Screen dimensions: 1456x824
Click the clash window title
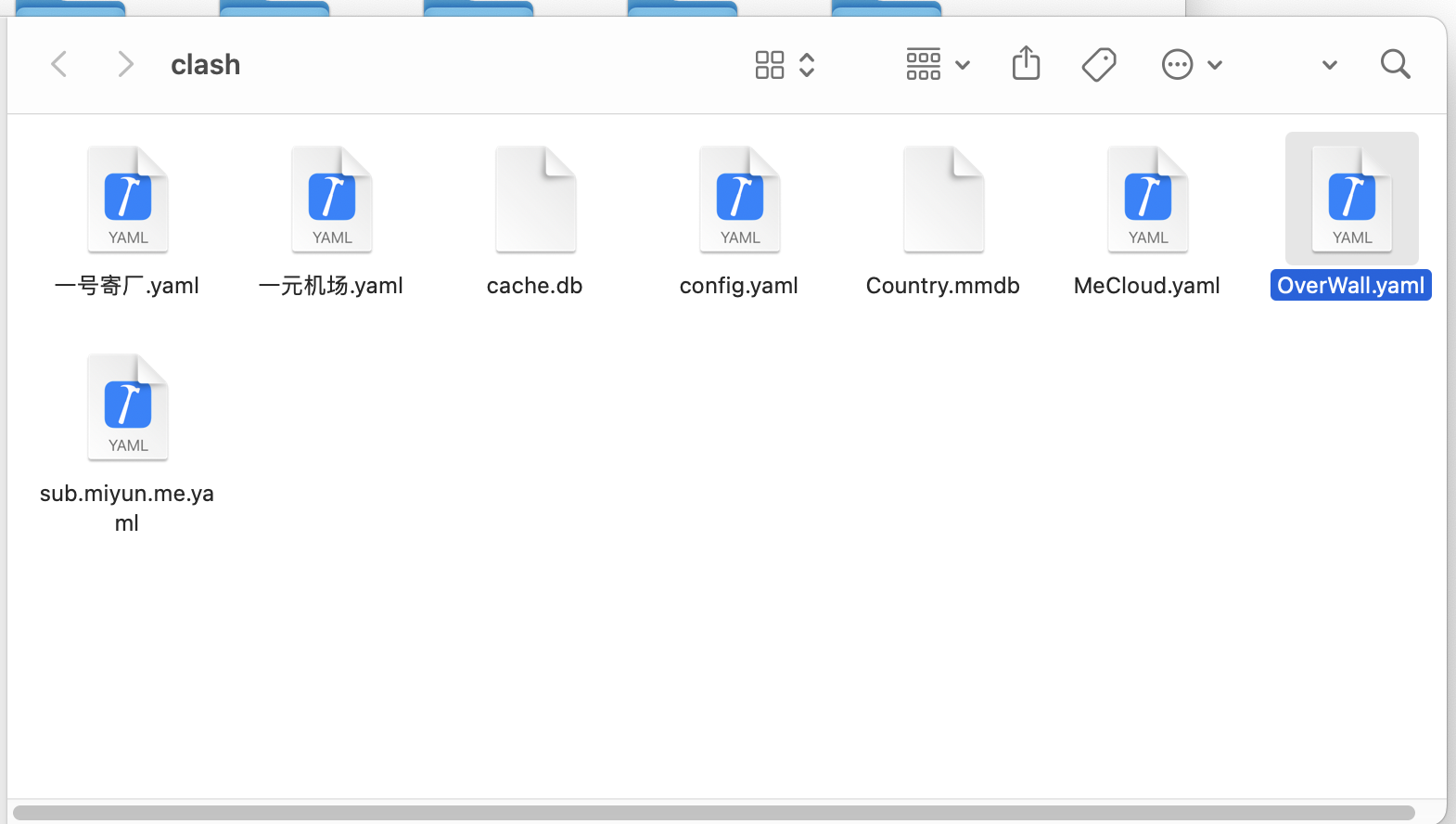206,65
